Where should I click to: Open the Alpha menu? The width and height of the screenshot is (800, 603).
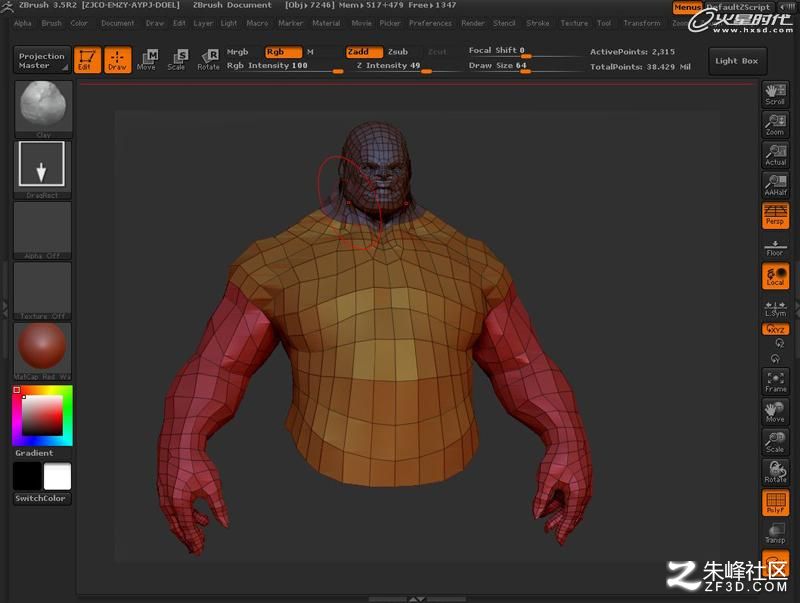click(22, 23)
